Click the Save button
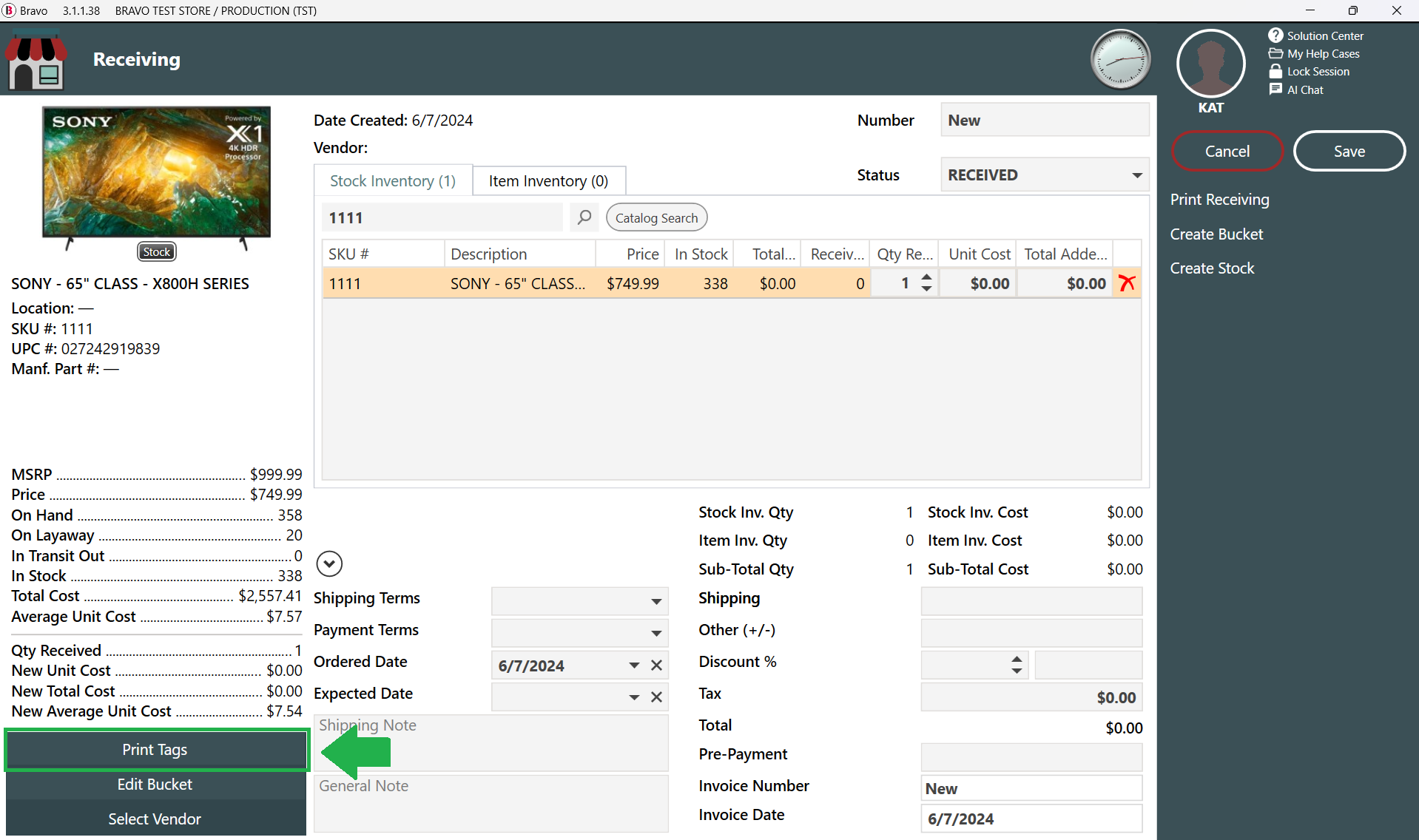Viewport: 1419px width, 840px height. pyautogui.click(x=1349, y=151)
